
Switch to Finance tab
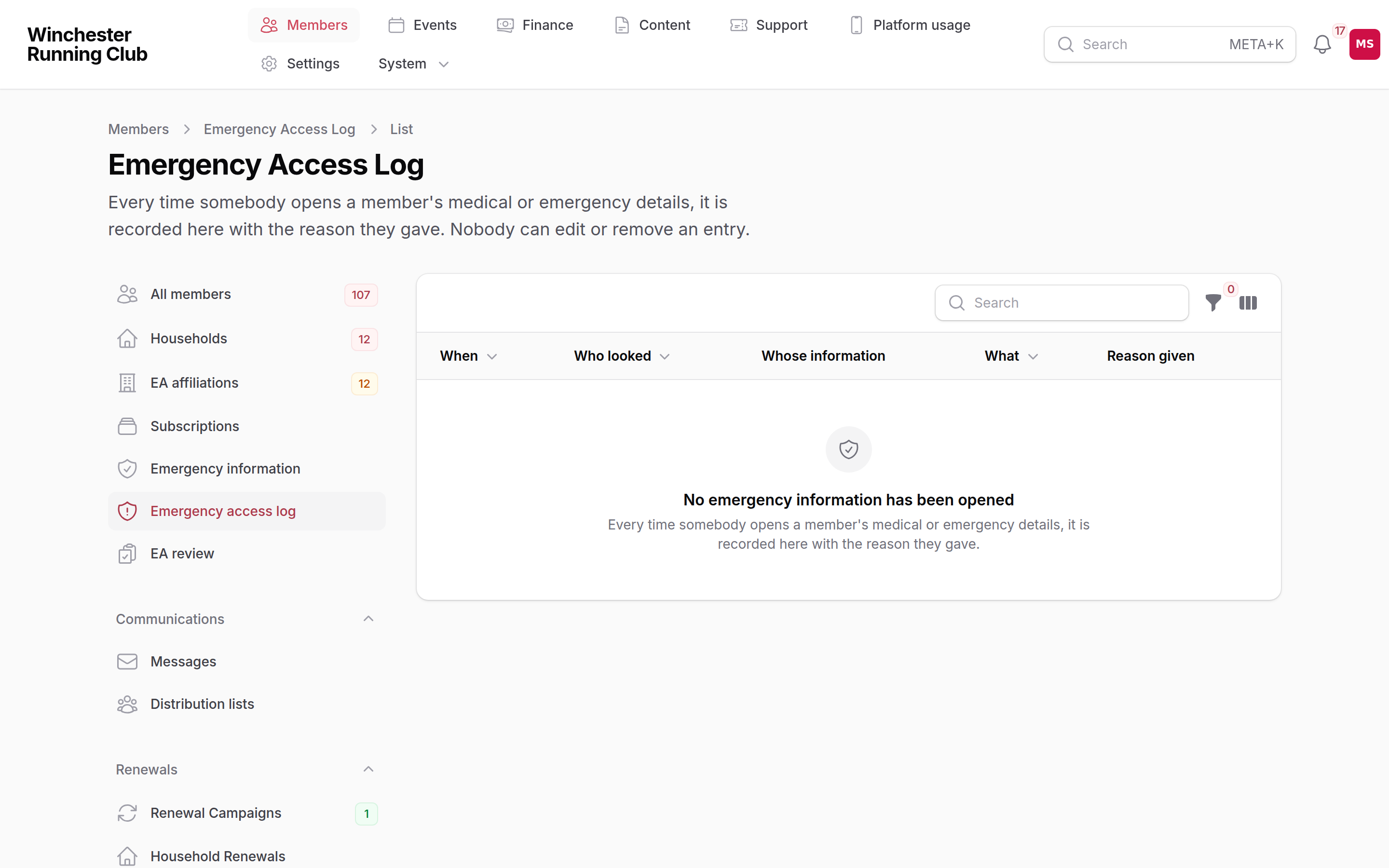(x=535, y=25)
